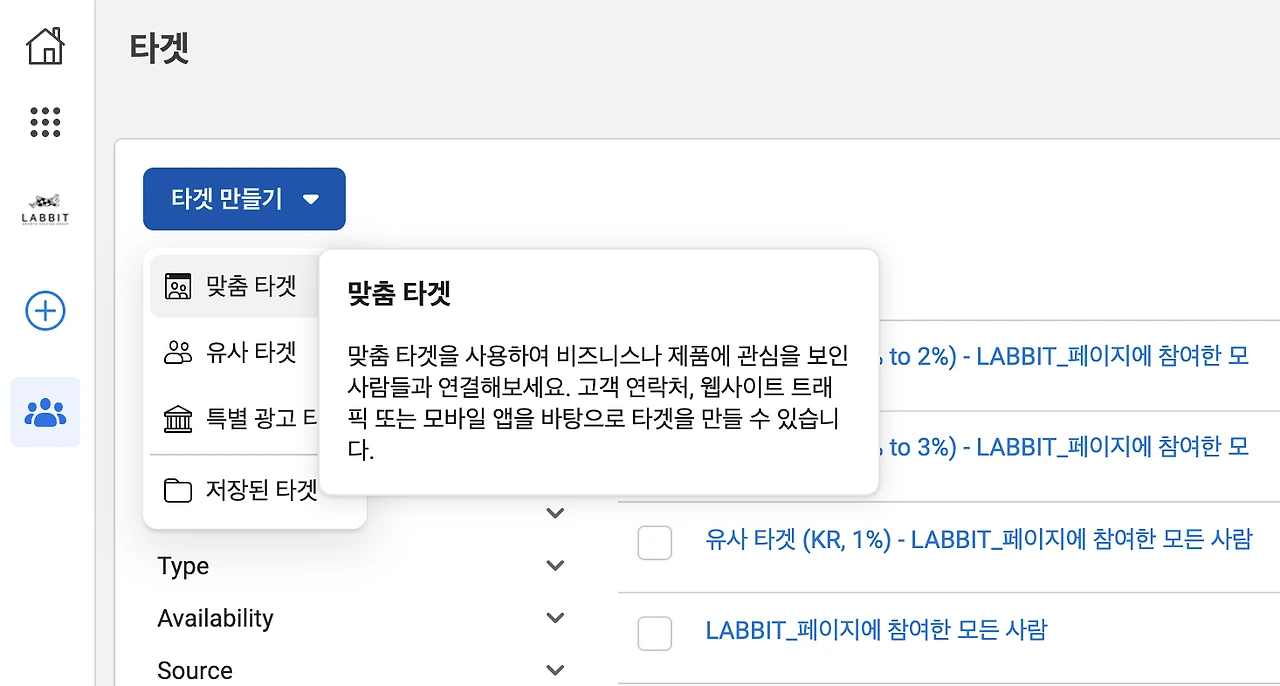Click the 저장된 타겟 folder icon

[178, 490]
